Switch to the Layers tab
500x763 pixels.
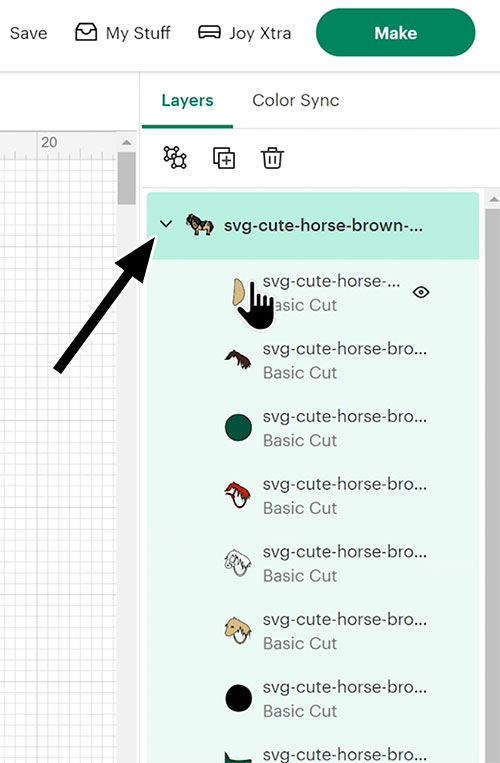tap(187, 100)
